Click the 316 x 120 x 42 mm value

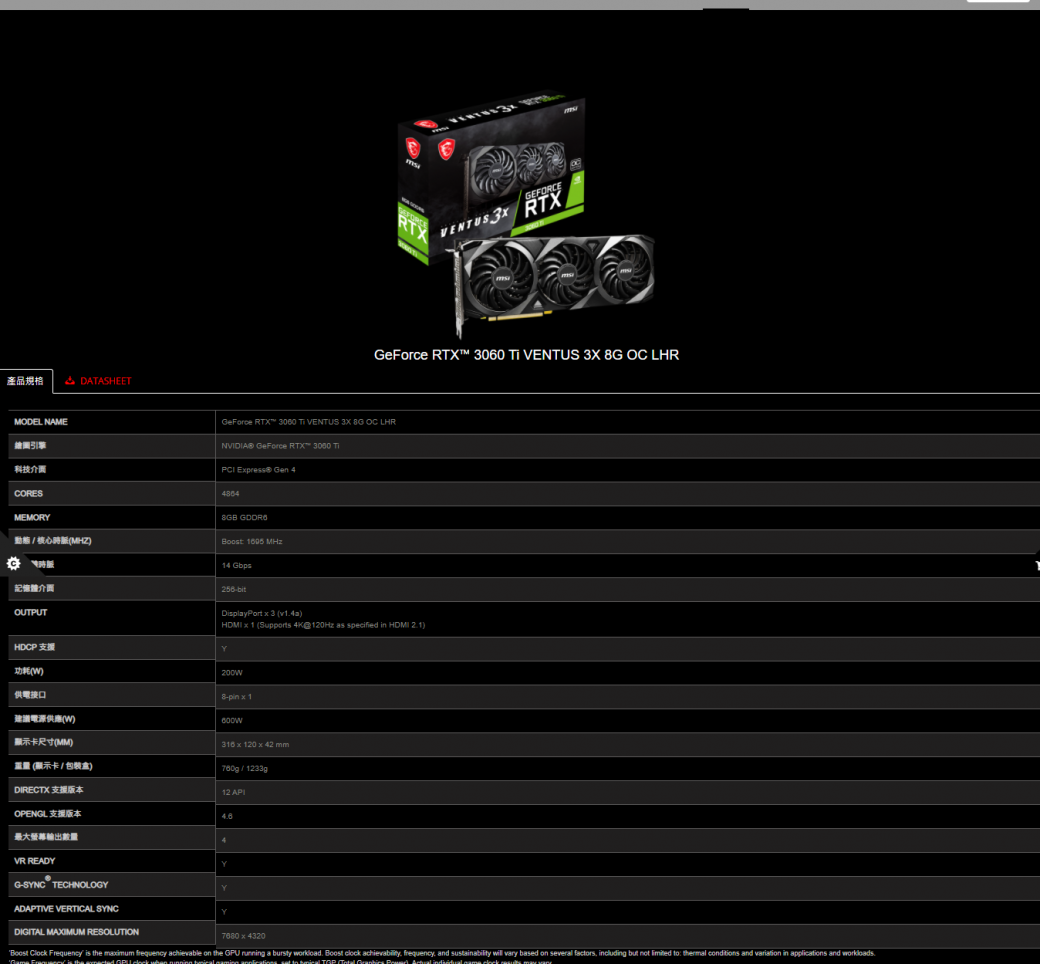pos(255,744)
